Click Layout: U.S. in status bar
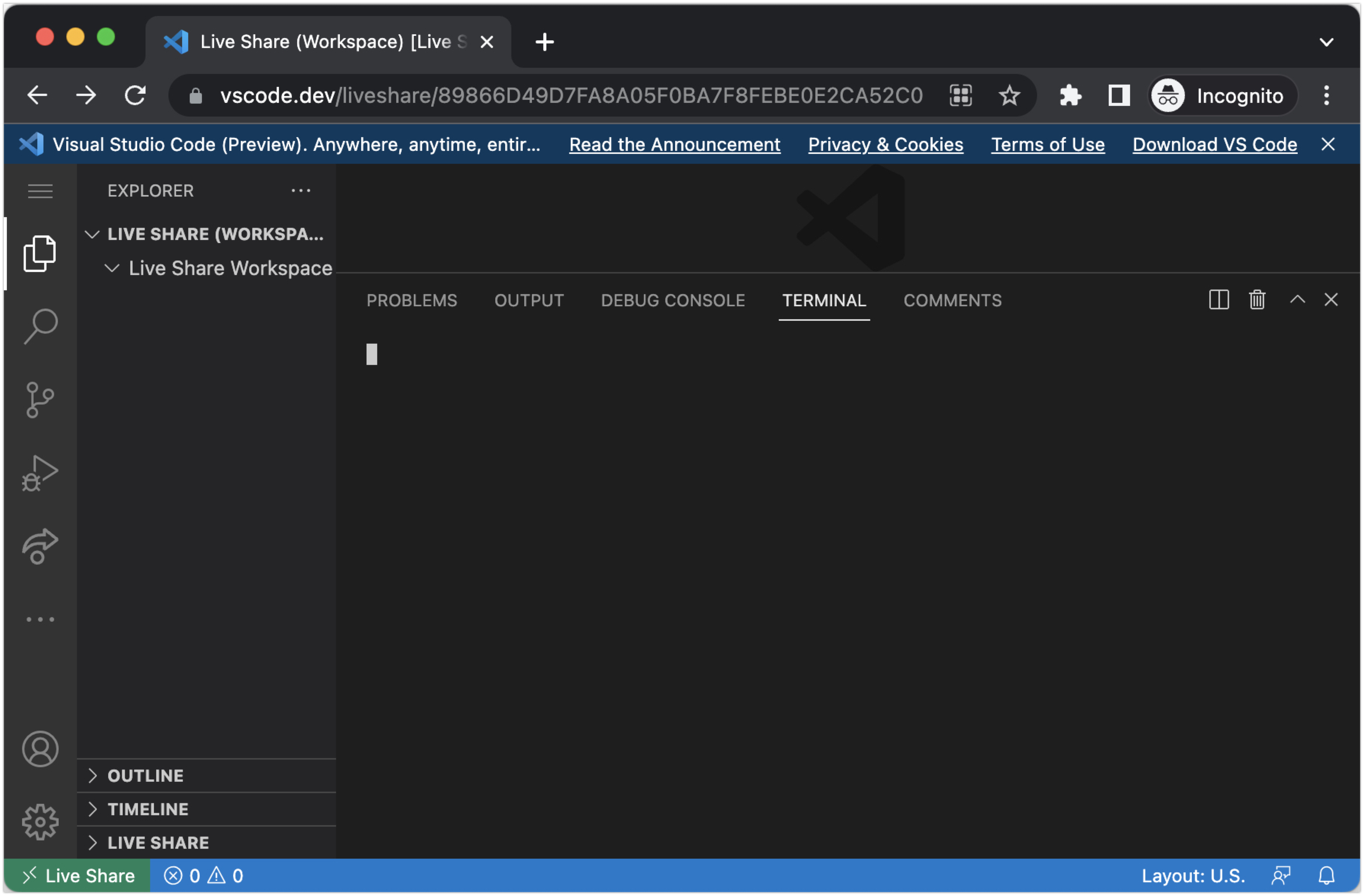The height and width of the screenshot is (896, 1364). (x=1193, y=876)
